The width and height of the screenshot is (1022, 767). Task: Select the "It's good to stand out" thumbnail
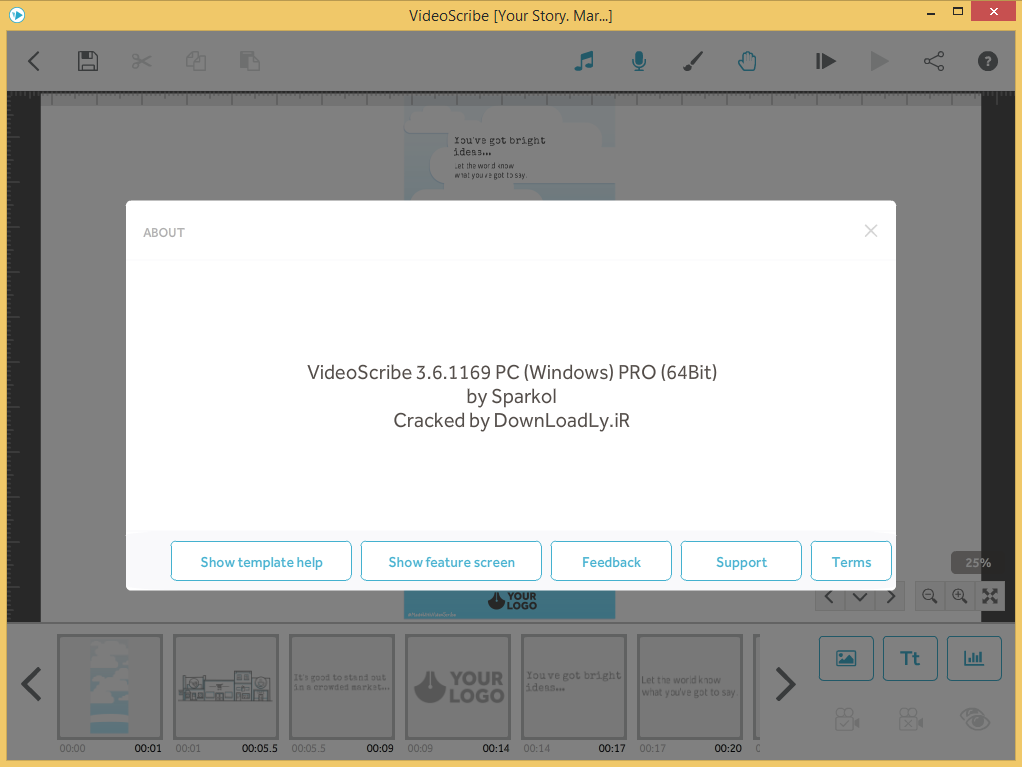point(342,687)
